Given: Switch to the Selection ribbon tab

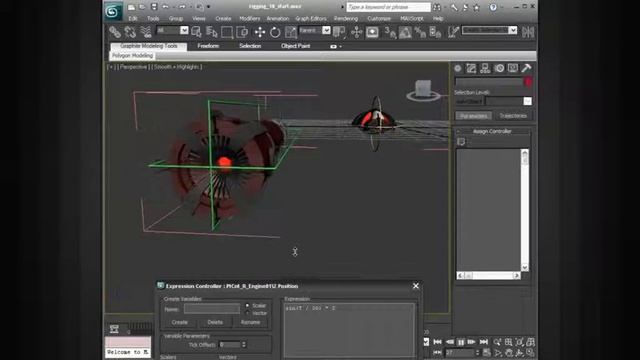Looking at the screenshot, I should pos(250,46).
